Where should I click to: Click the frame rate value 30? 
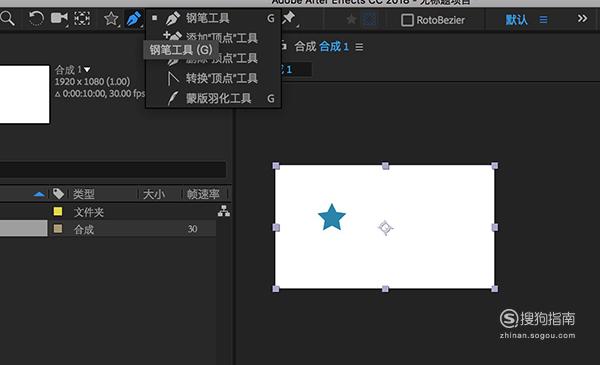(x=192, y=229)
